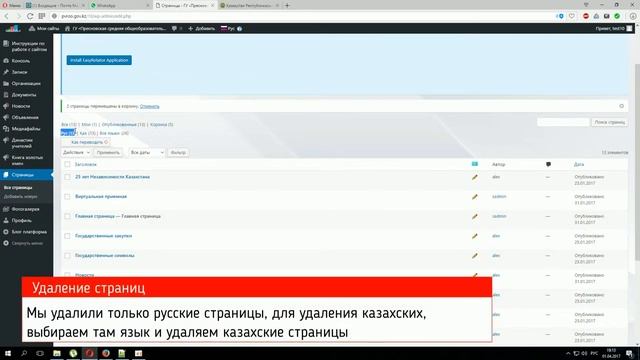This screenshot has height=360, width=640.
Task: Click the page search input field
Action: 563,122
